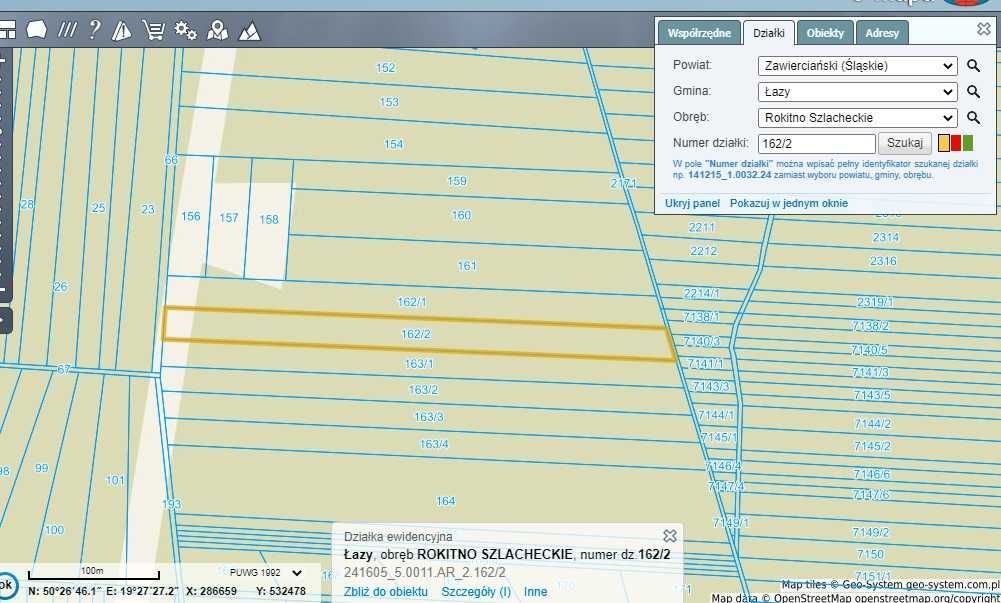Click the polygon area selection tool icon
The height and width of the screenshot is (603, 1001).
coord(36,30)
